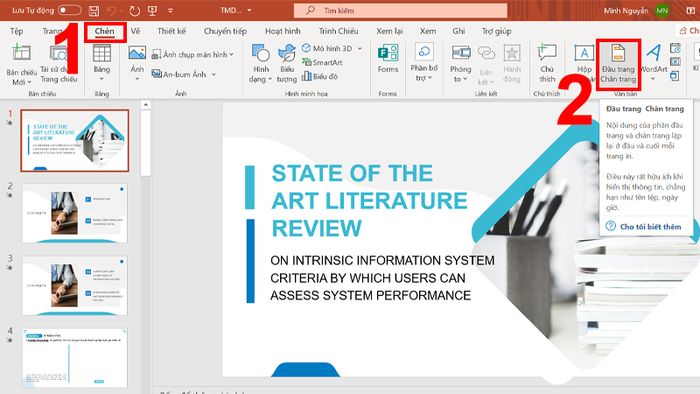The width and height of the screenshot is (700, 394).
Task: Select slide 2 thumbnail
Action: [x=75, y=213]
